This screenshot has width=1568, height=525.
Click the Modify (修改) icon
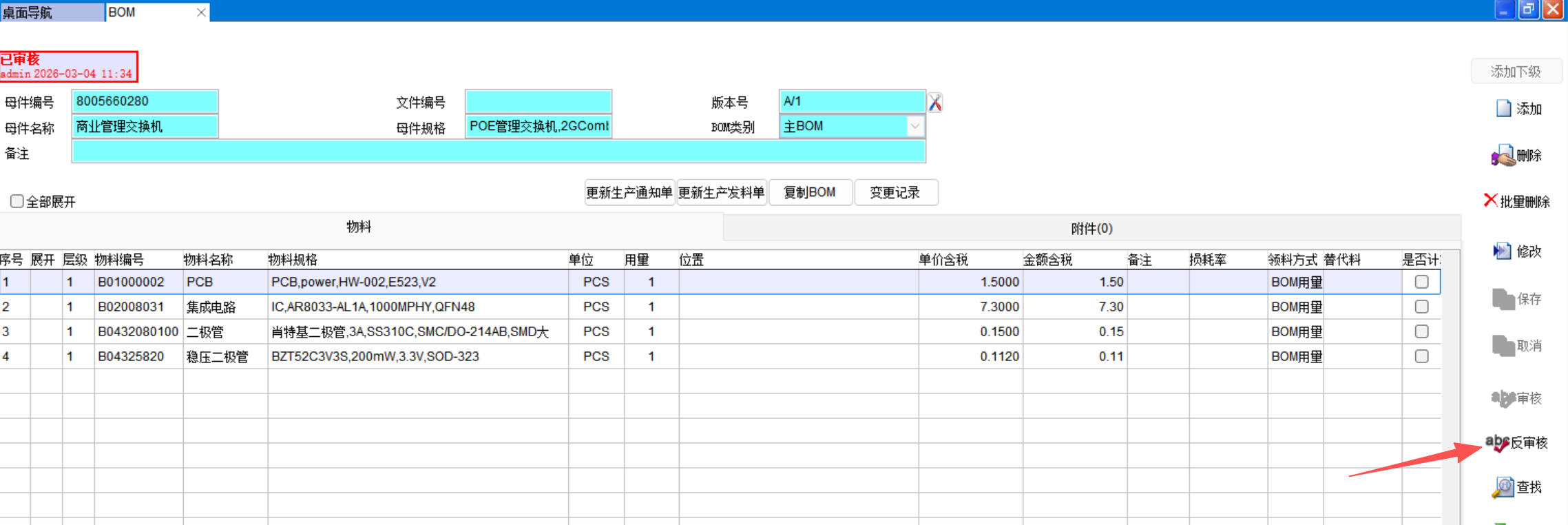pyautogui.click(x=1502, y=251)
